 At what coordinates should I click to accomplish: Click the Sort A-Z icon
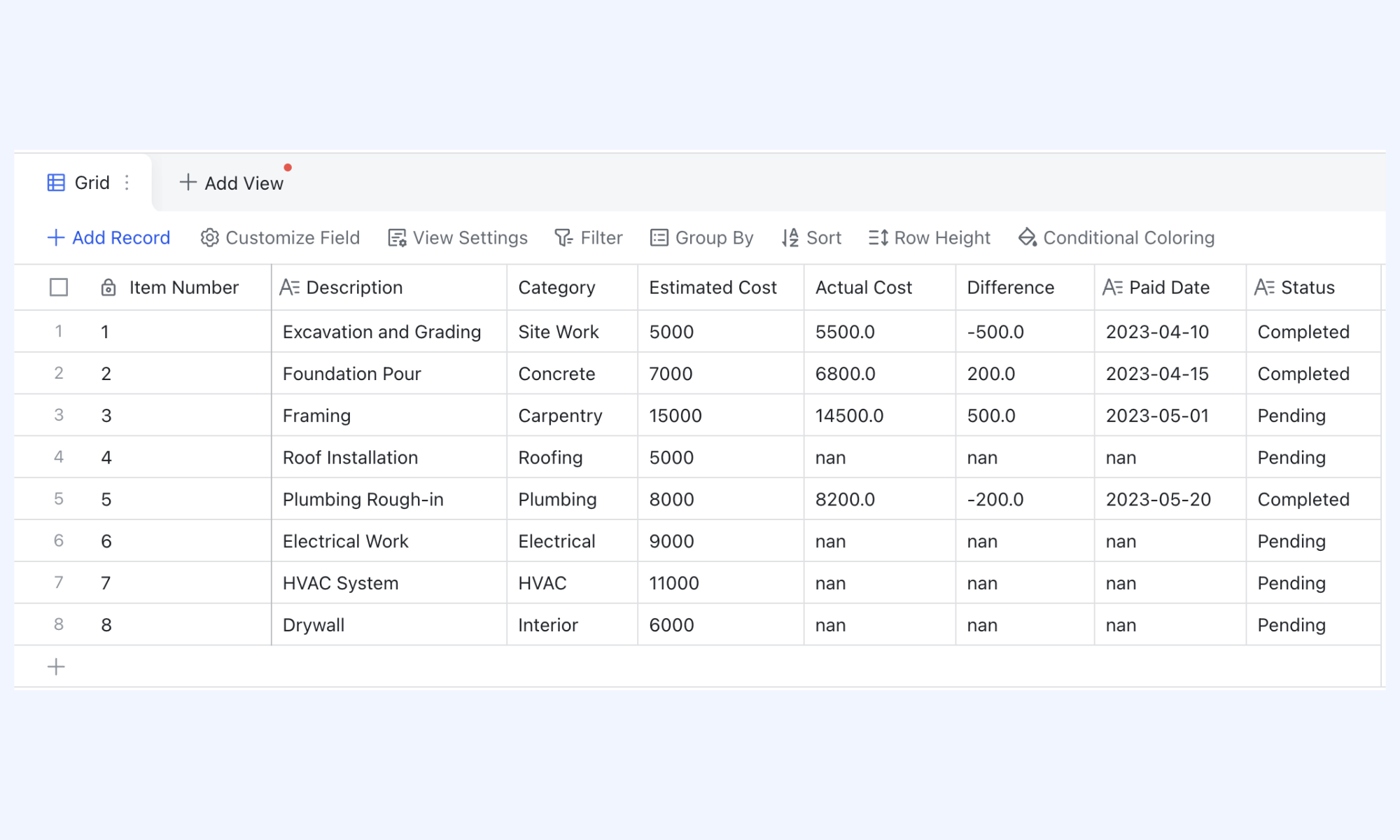[790, 238]
